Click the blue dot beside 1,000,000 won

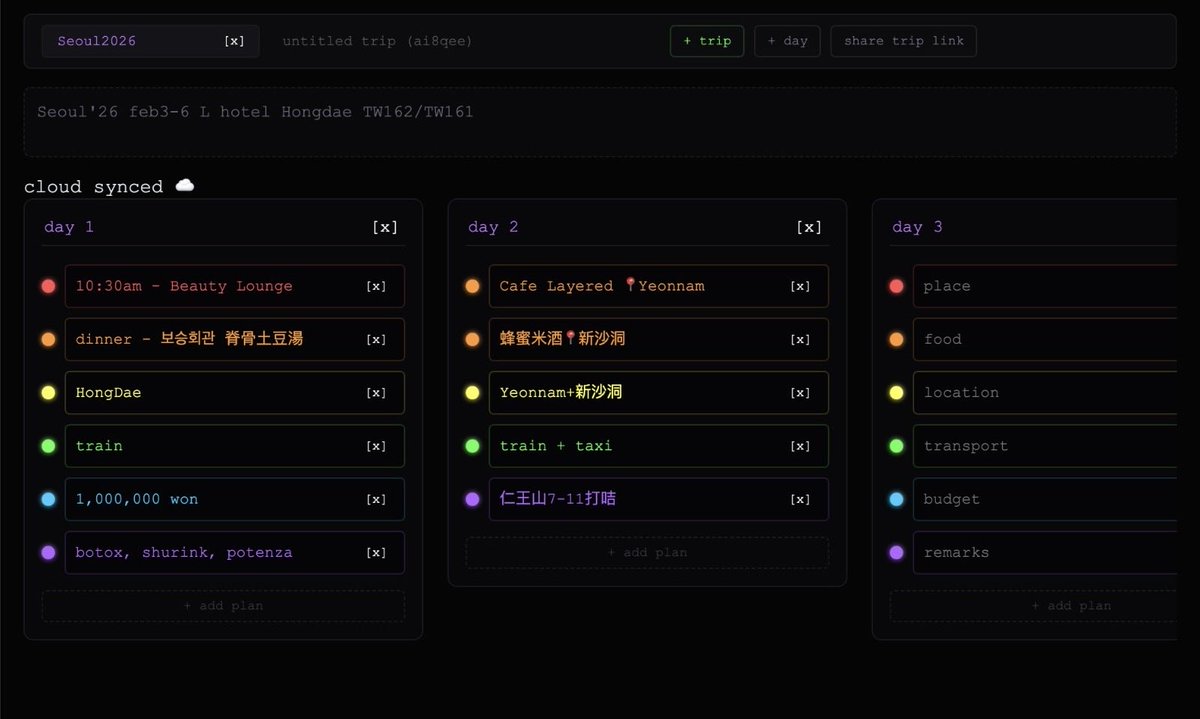[x=48, y=499]
